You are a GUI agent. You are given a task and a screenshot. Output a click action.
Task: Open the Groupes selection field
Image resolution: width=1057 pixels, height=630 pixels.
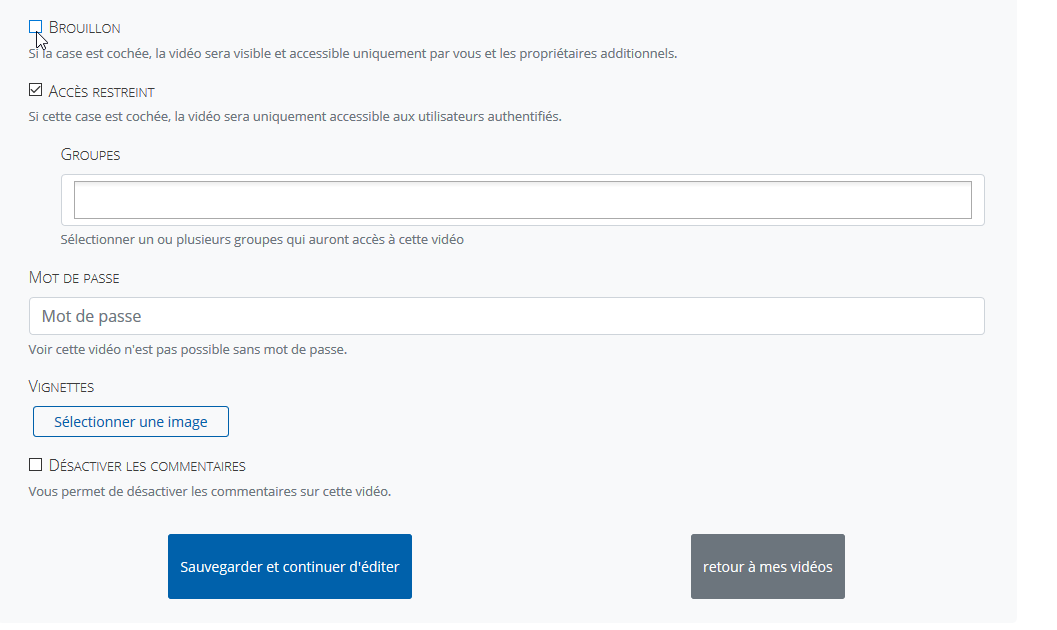tap(522, 200)
